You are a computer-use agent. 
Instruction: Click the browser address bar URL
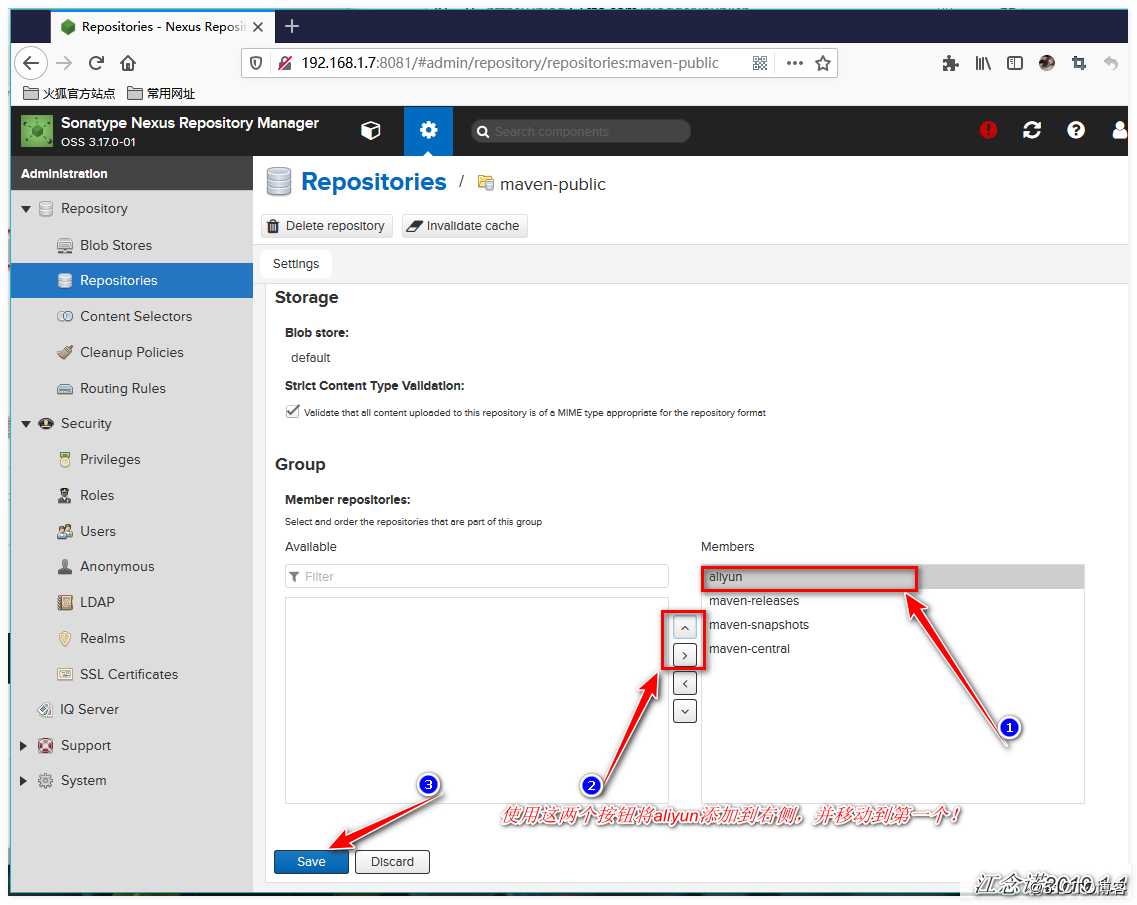click(510, 63)
